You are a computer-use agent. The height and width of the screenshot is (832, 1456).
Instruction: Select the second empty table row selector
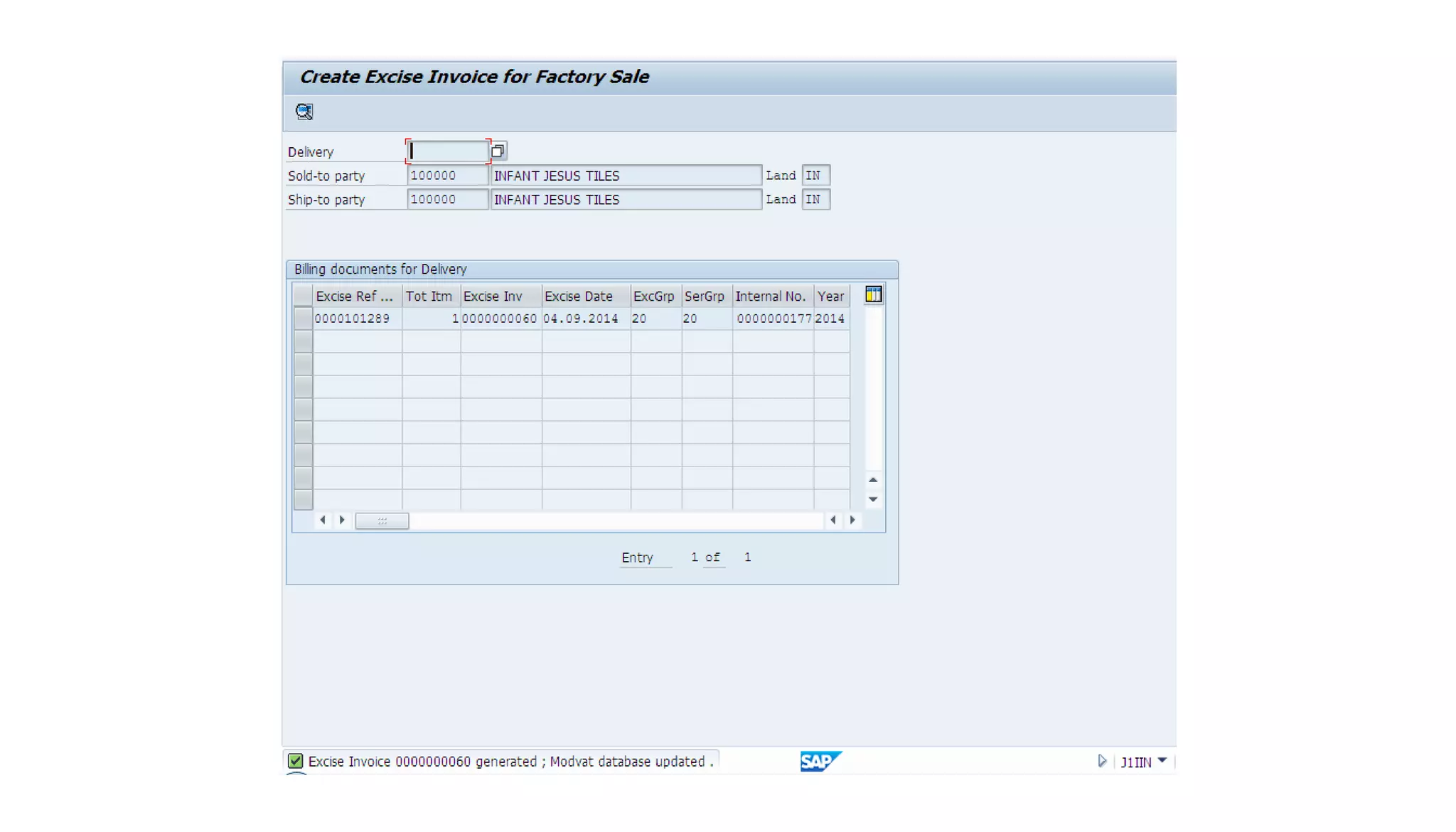click(303, 341)
